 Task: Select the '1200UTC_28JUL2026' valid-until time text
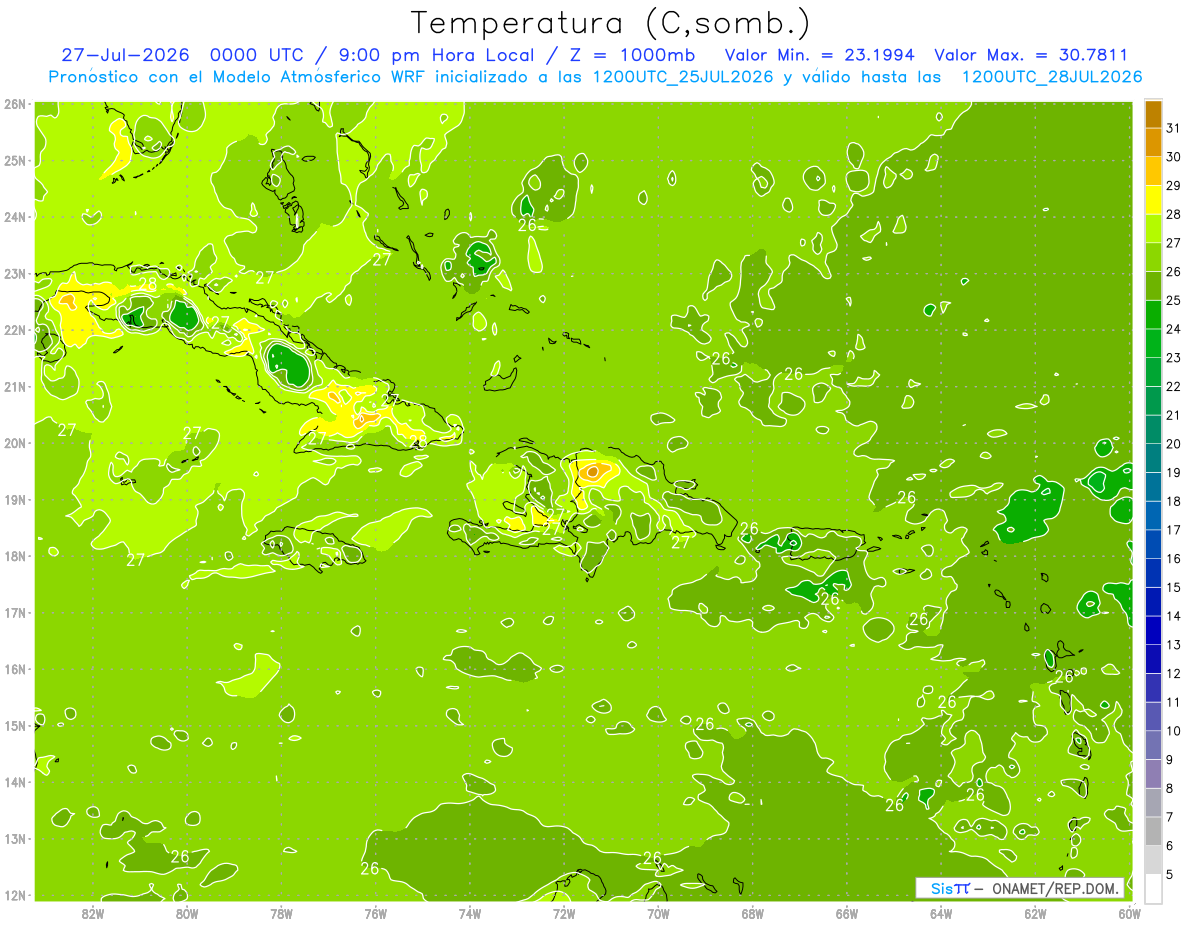[1051, 77]
